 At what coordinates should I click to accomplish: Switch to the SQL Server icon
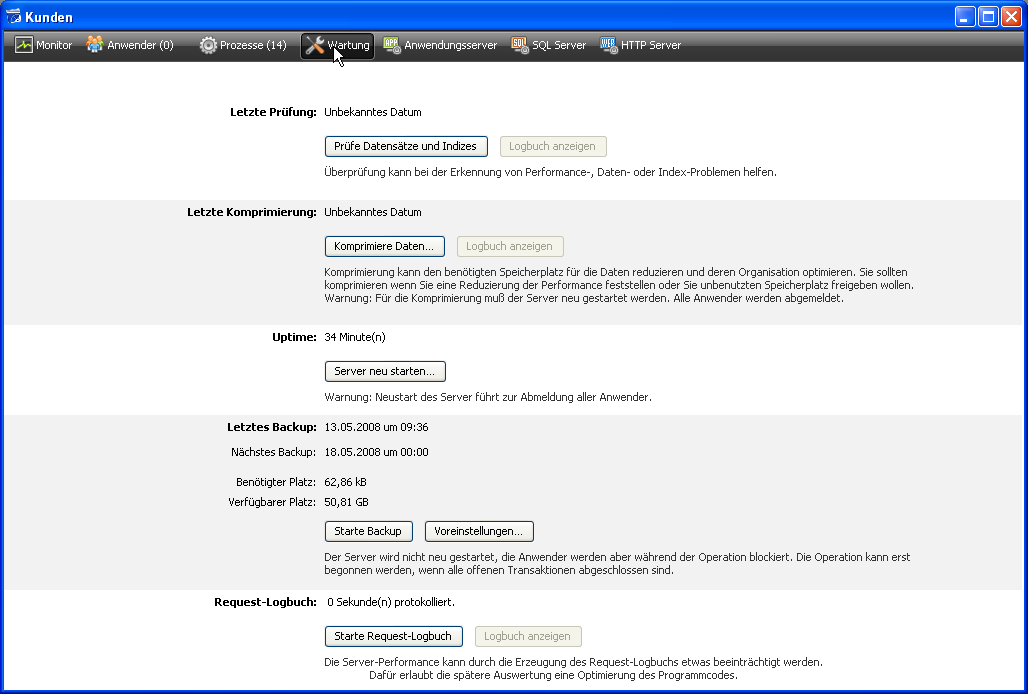(520, 45)
